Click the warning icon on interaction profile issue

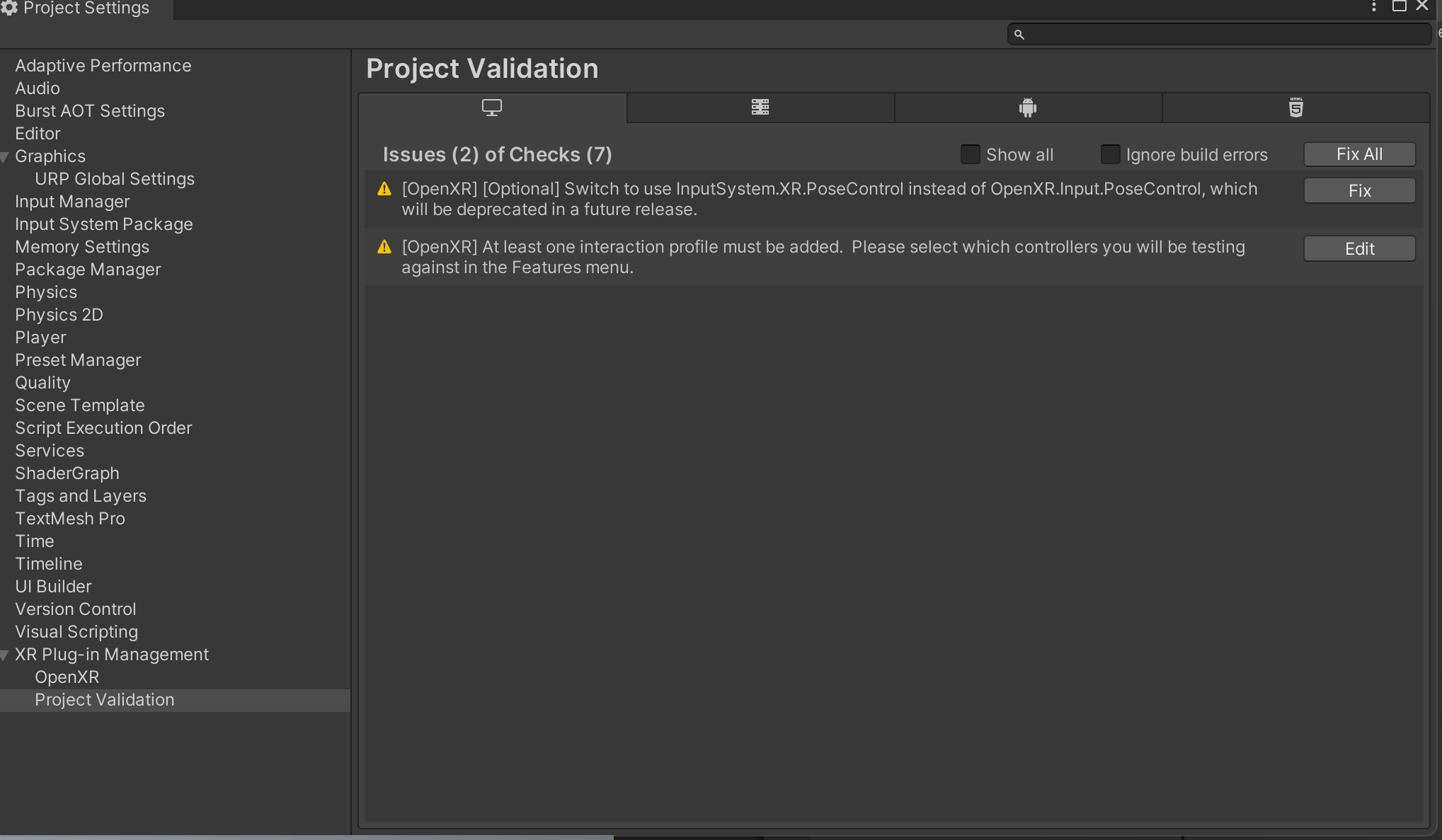[384, 247]
